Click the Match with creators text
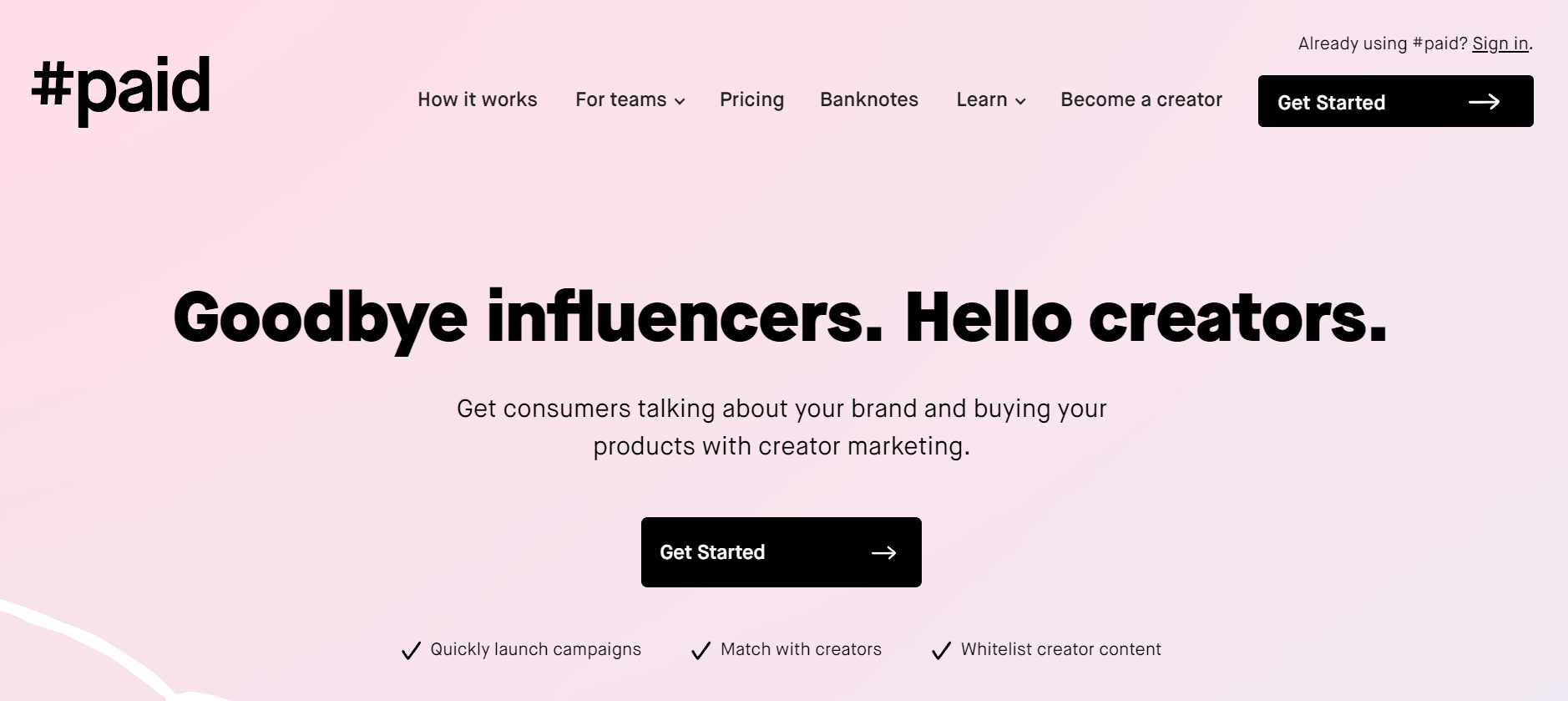This screenshot has width=1568, height=701. tap(801, 649)
